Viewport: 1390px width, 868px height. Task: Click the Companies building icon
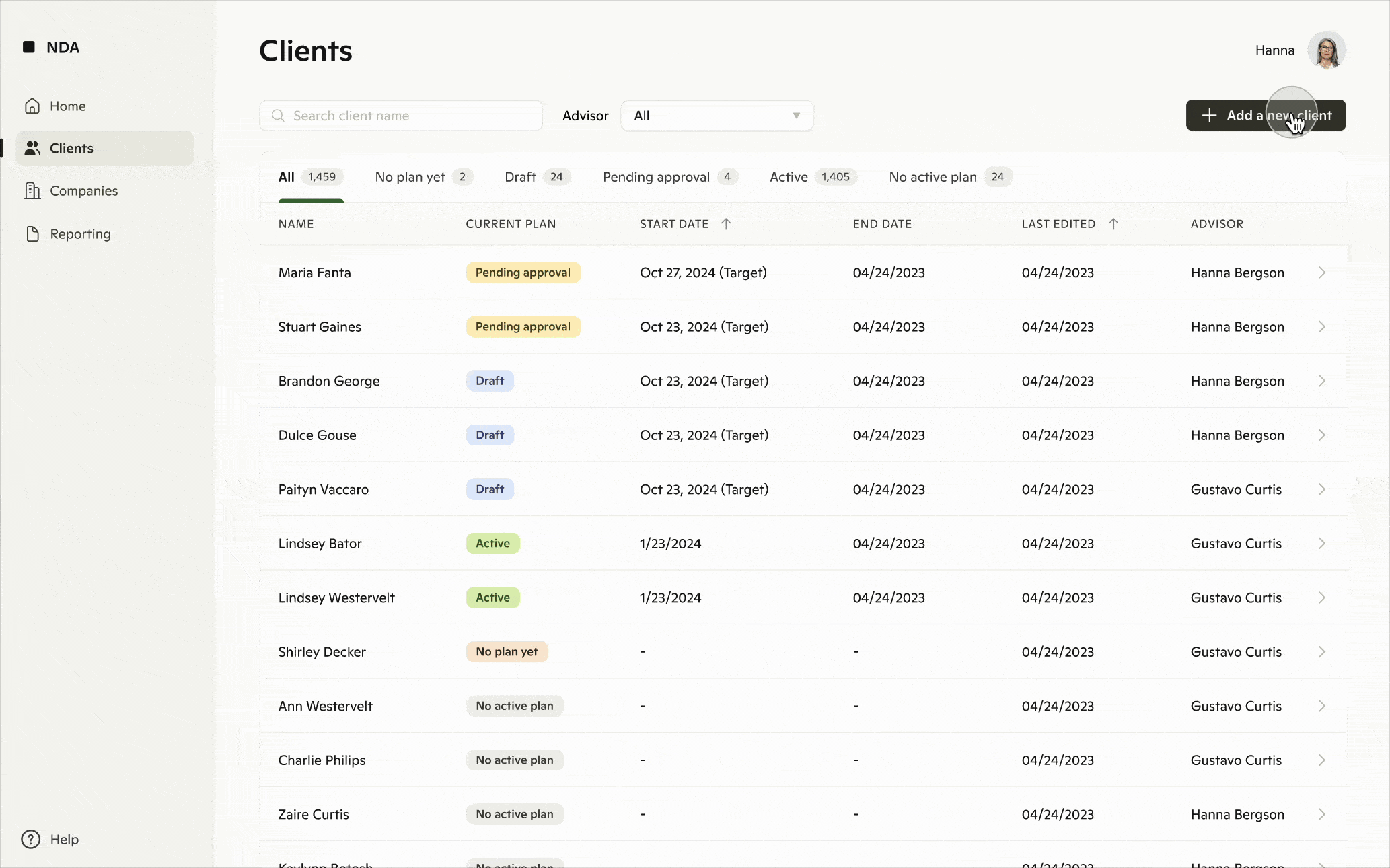pyautogui.click(x=32, y=191)
